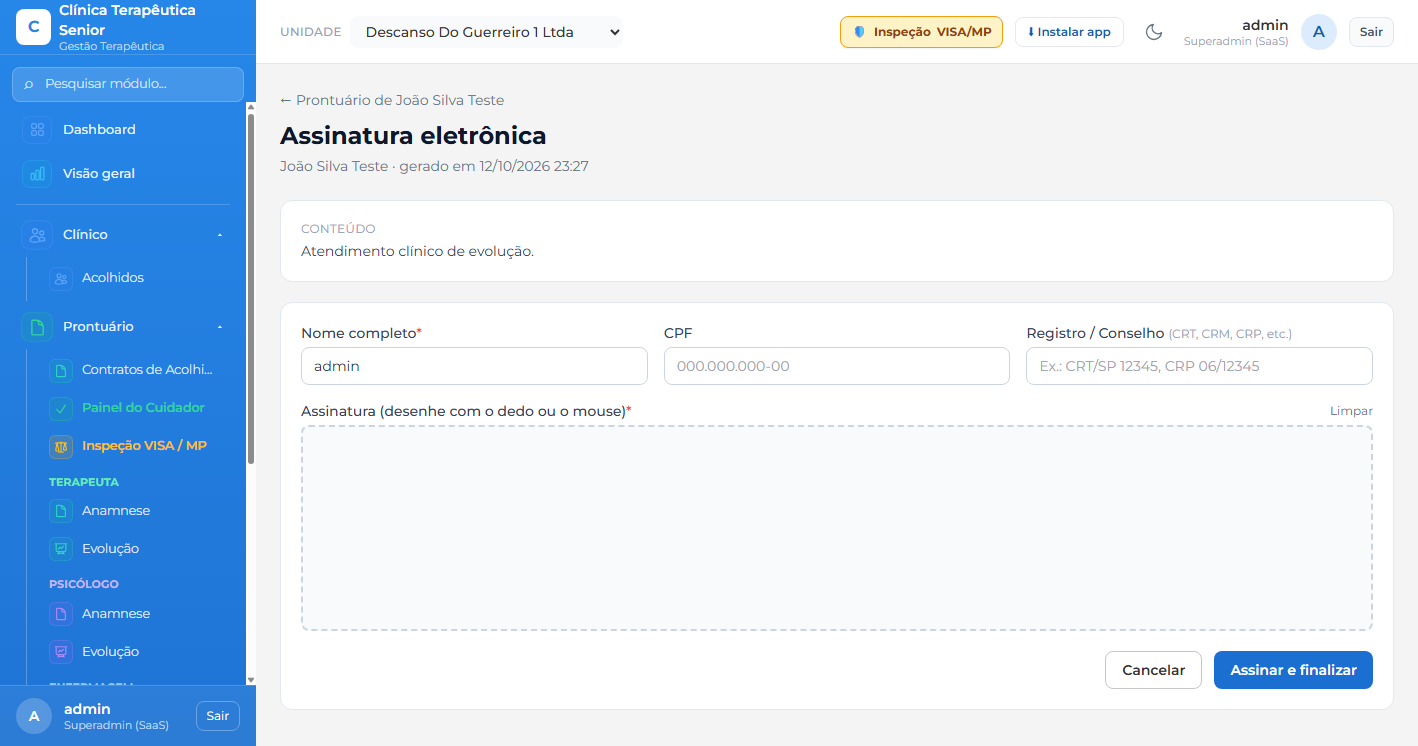Click the Visão geral bar chart icon
The height and width of the screenshot is (746, 1418).
pos(37,174)
